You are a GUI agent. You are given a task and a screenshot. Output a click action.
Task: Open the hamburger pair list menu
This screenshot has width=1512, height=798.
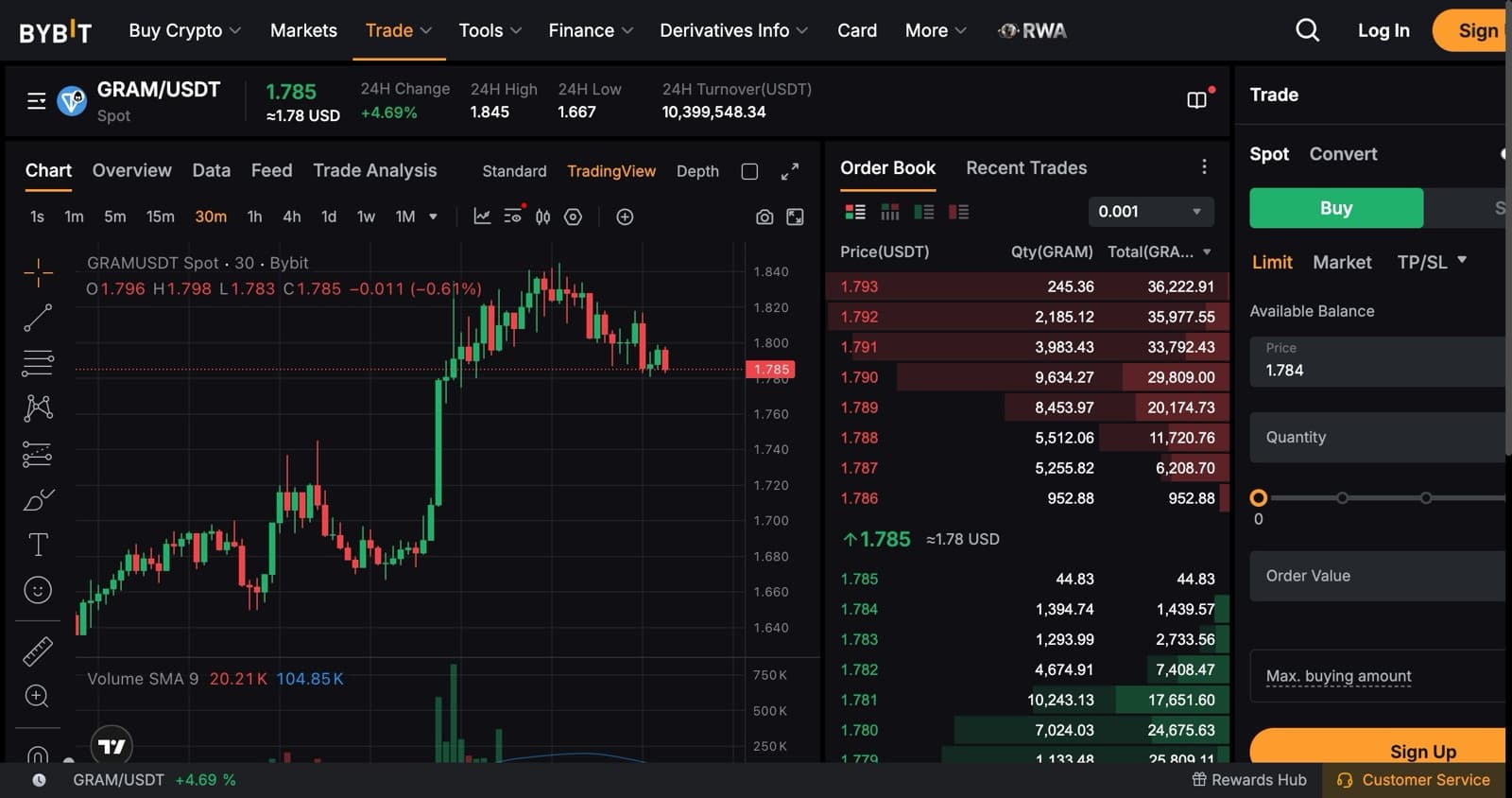click(36, 100)
